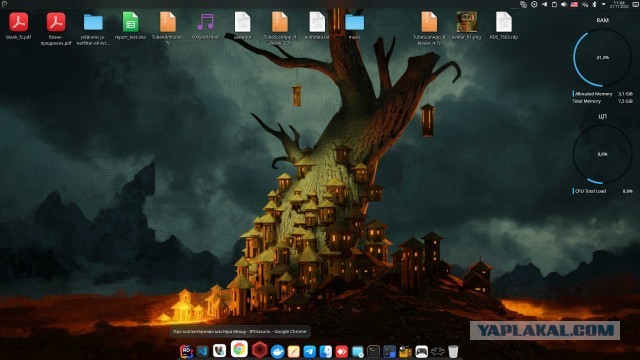This screenshot has height=360, width=640.
Task: Open the yellow package app in dock
Action: click(406, 351)
